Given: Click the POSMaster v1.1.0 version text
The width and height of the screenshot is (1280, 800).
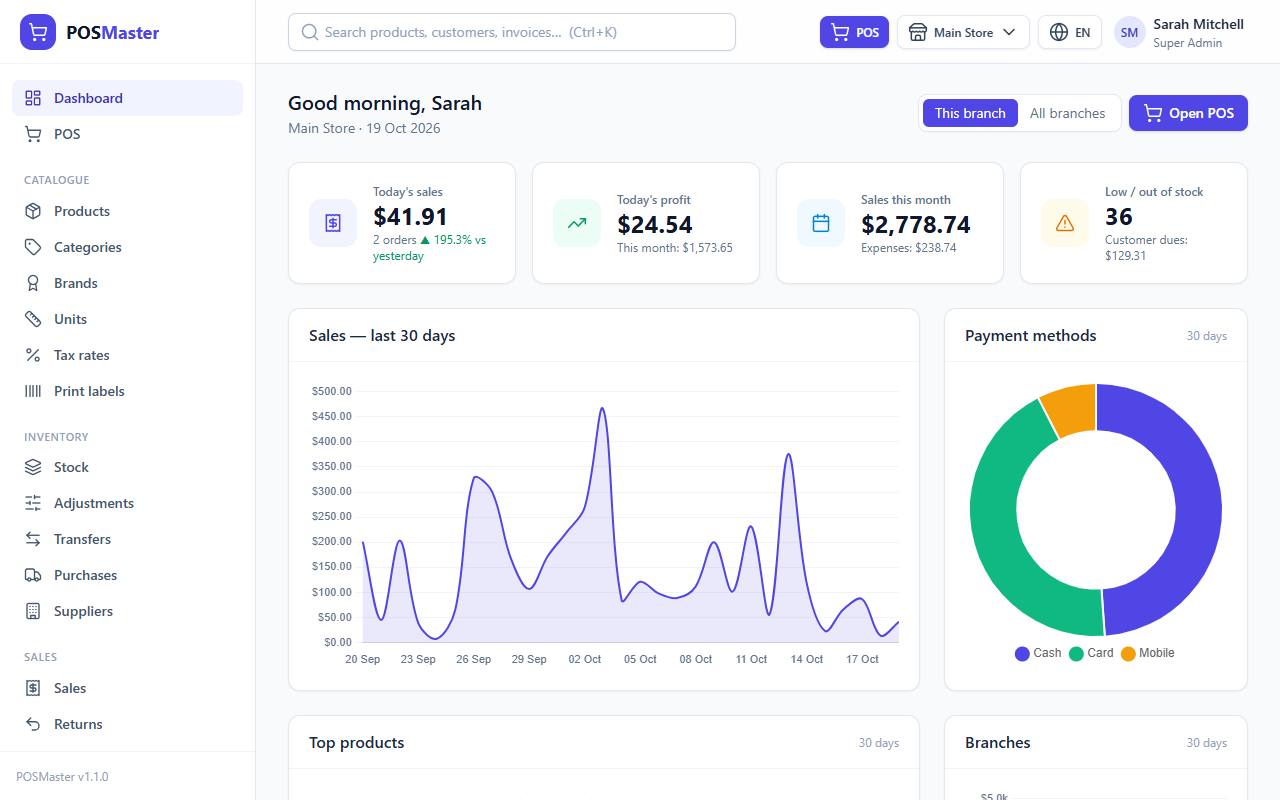Looking at the screenshot, I should click(62, 776).
